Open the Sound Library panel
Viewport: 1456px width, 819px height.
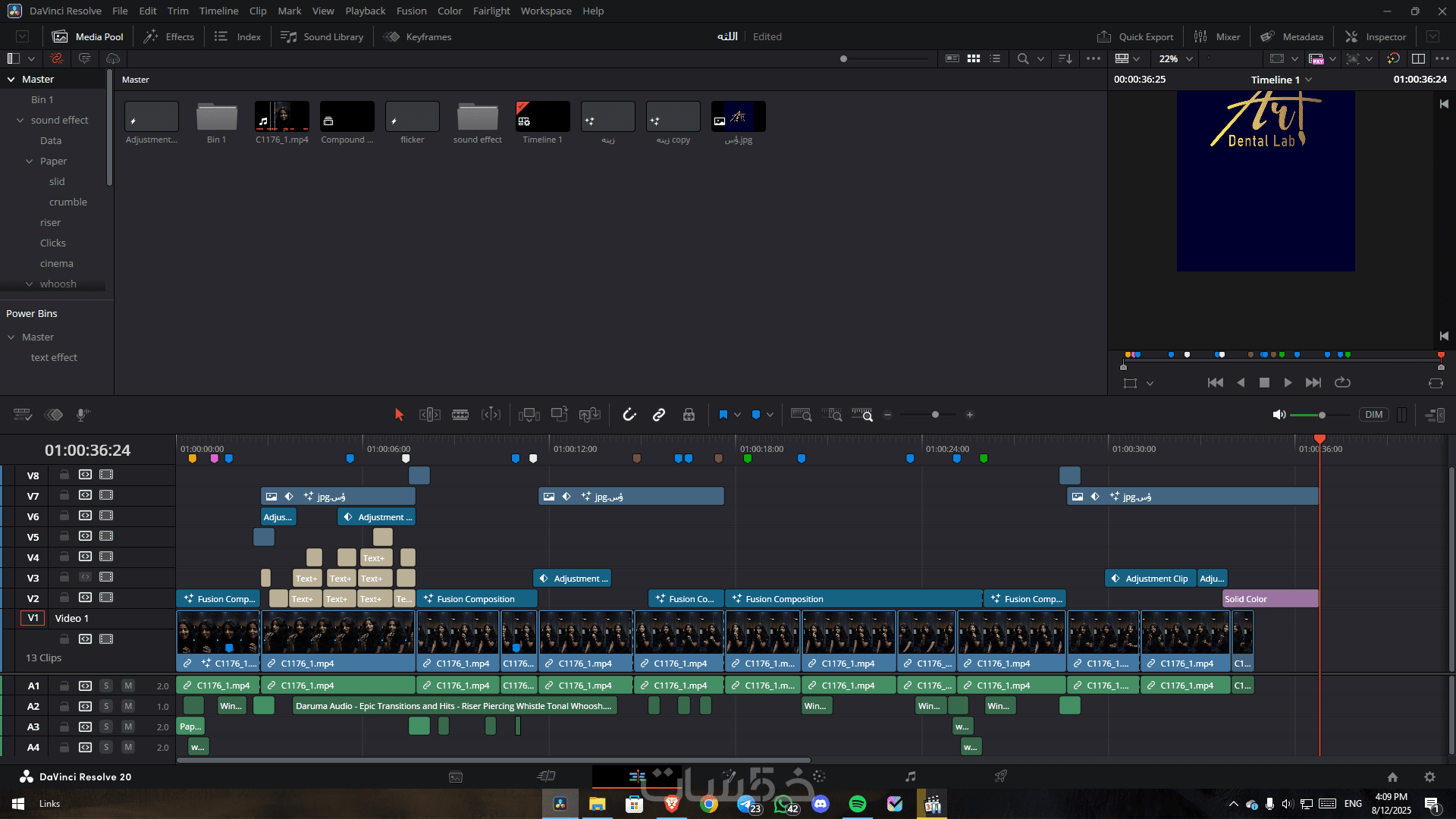pos(322,36)
